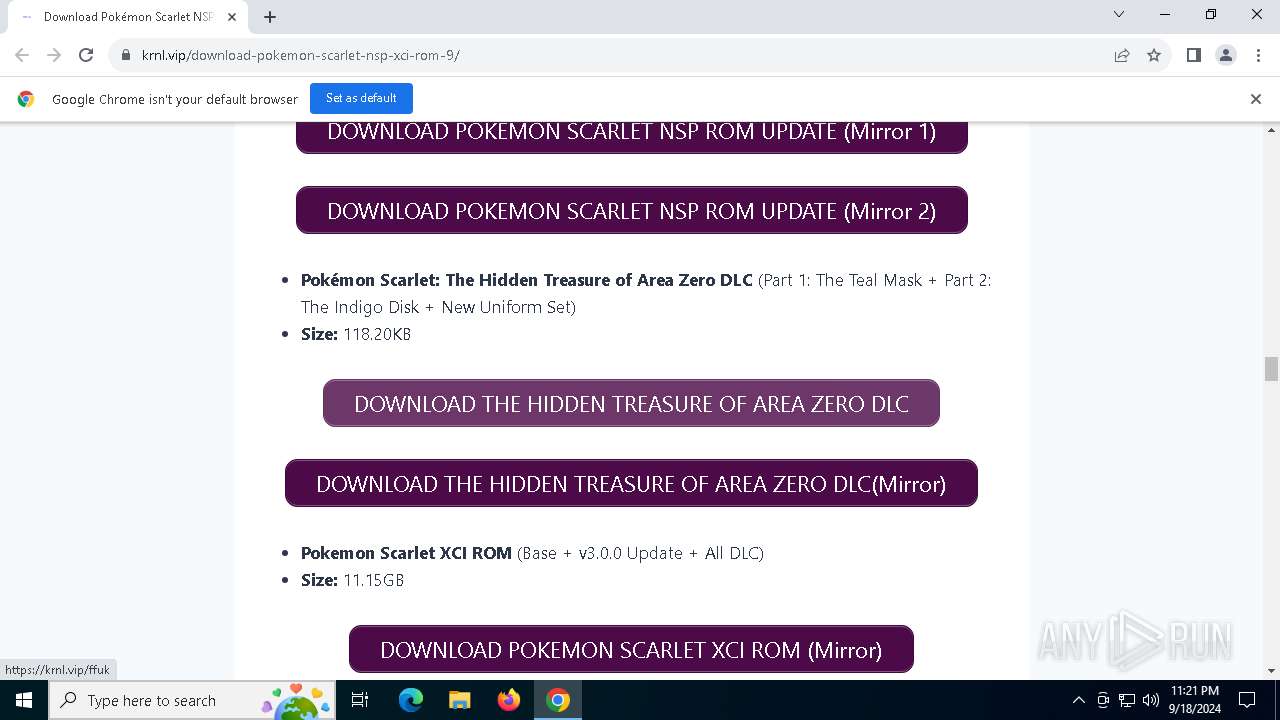Select the Download Pokémon Scarlet NSP tab
Viewport: 1280px width, 720px height.
coord(127,17)
